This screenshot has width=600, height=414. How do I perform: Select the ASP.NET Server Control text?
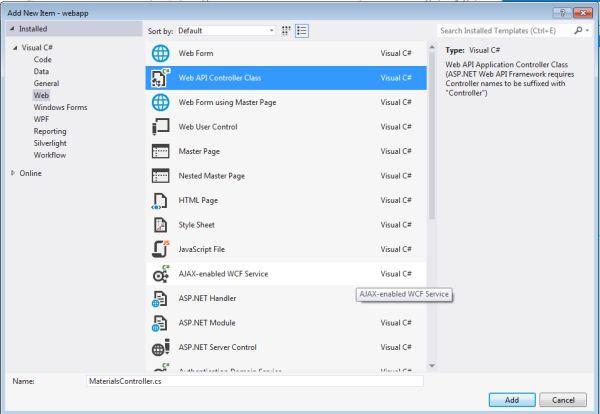tap(217, 347)
